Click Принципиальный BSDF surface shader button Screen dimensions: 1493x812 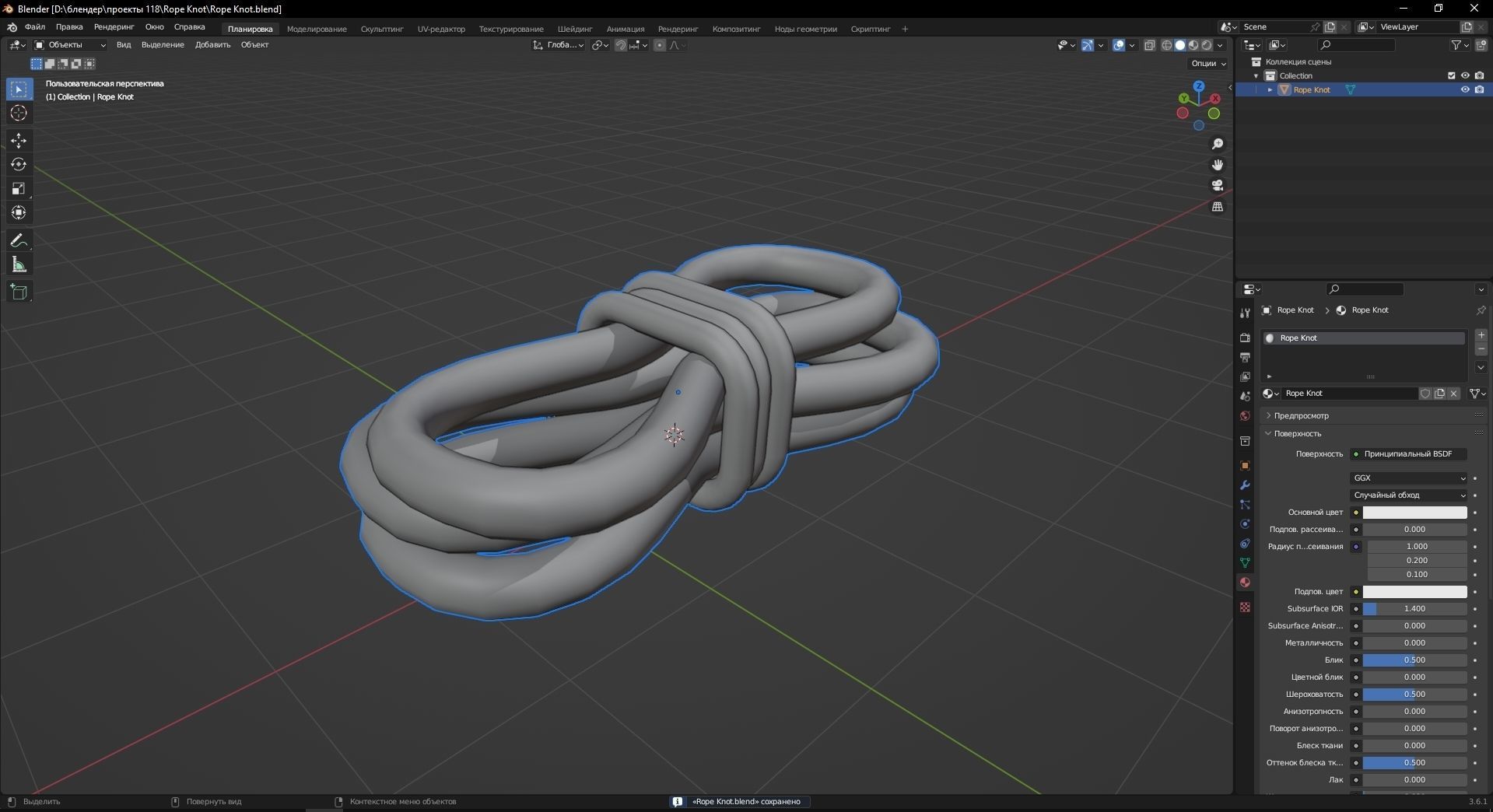click(x=1409, y=453)
